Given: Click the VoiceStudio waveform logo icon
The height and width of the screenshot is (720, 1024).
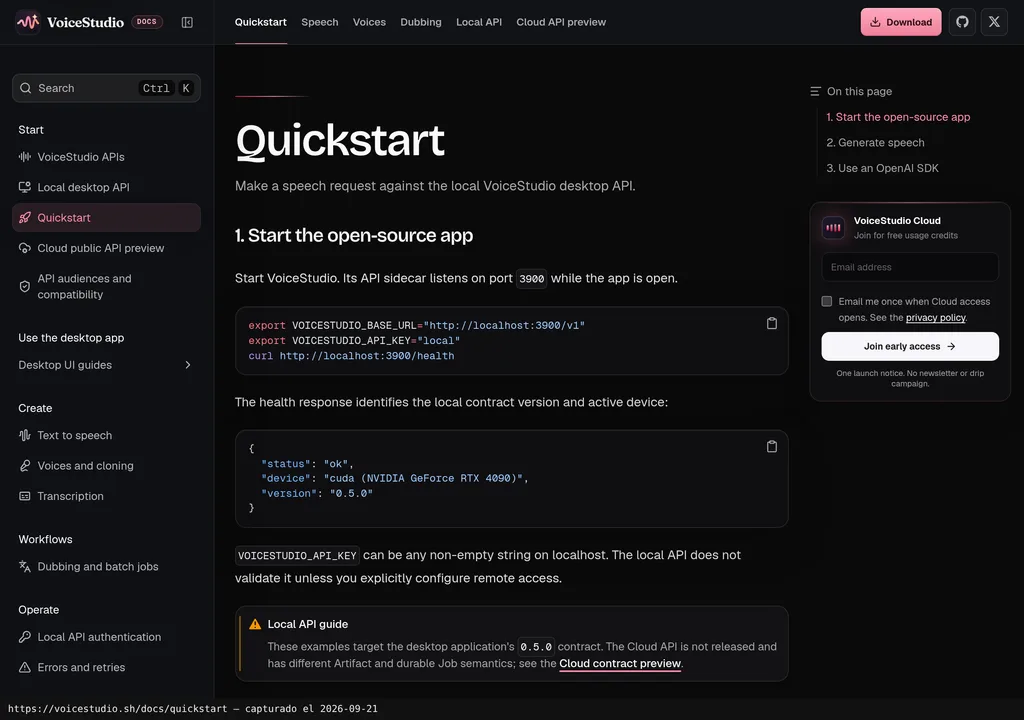Looking at the screenshot, I should [x=27, y=22].
